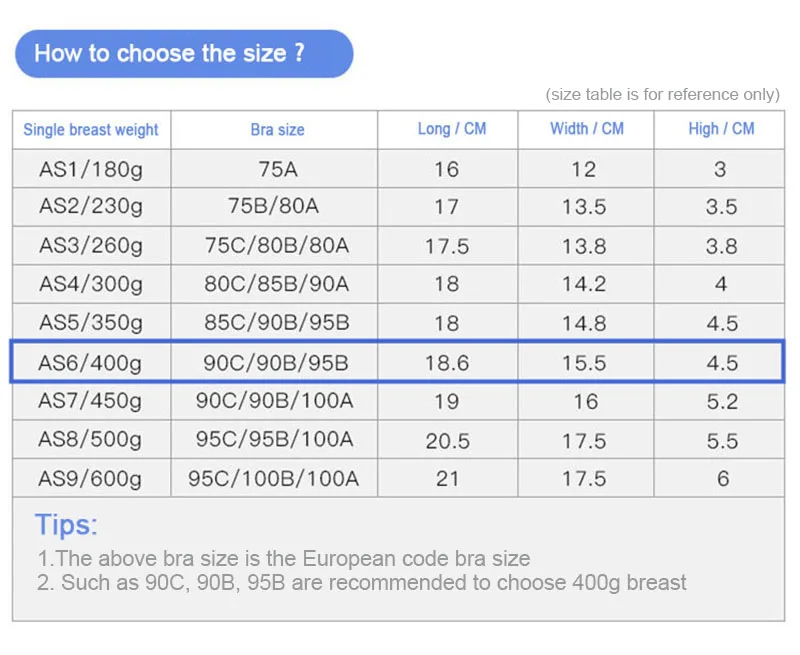Select the AS9/600g weight cell
Image resolution: width=800 pixels, height=655 pixels.
point(91,478)
